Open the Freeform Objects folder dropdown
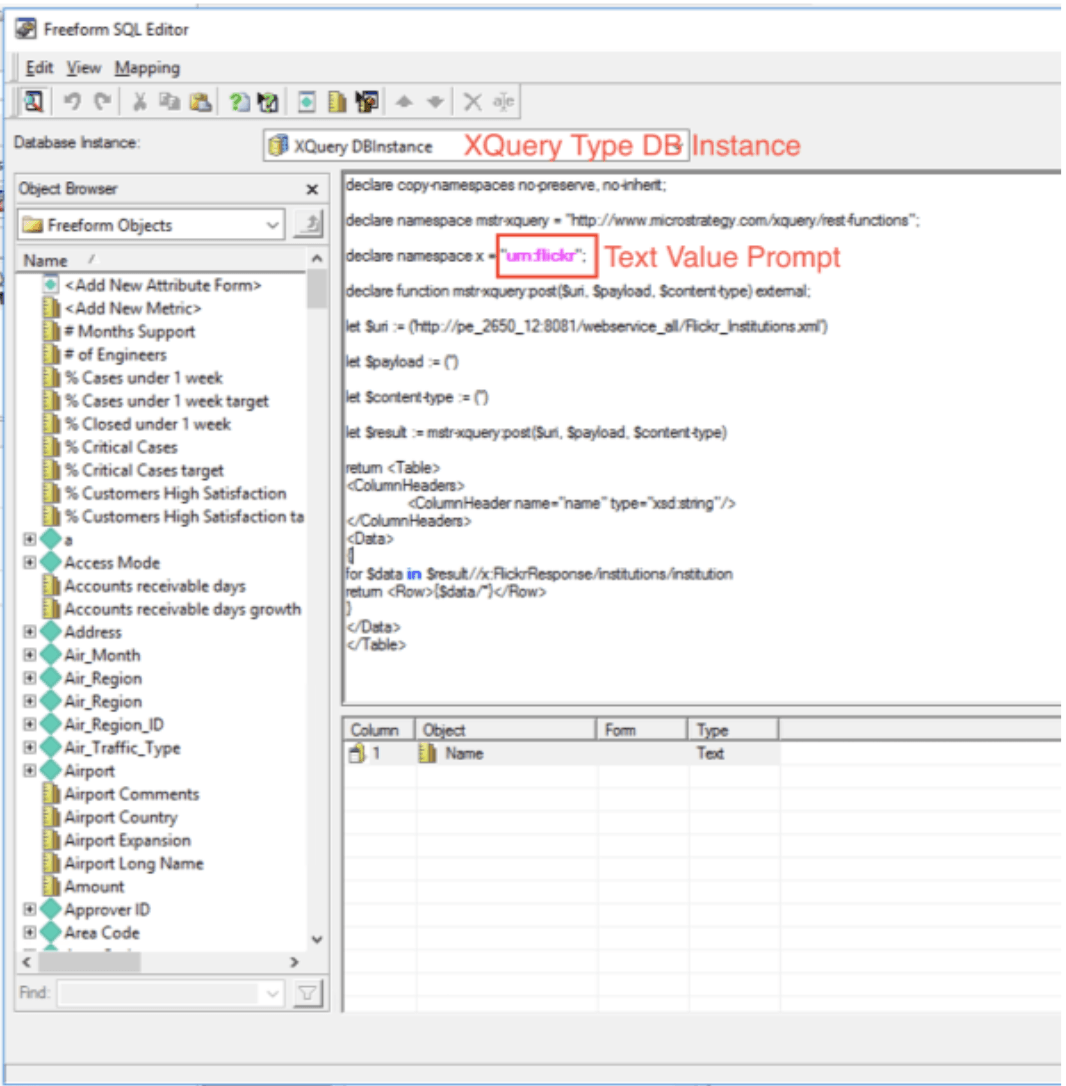1066x1086 pixels. pyautogui.click(x=273, y=225)
